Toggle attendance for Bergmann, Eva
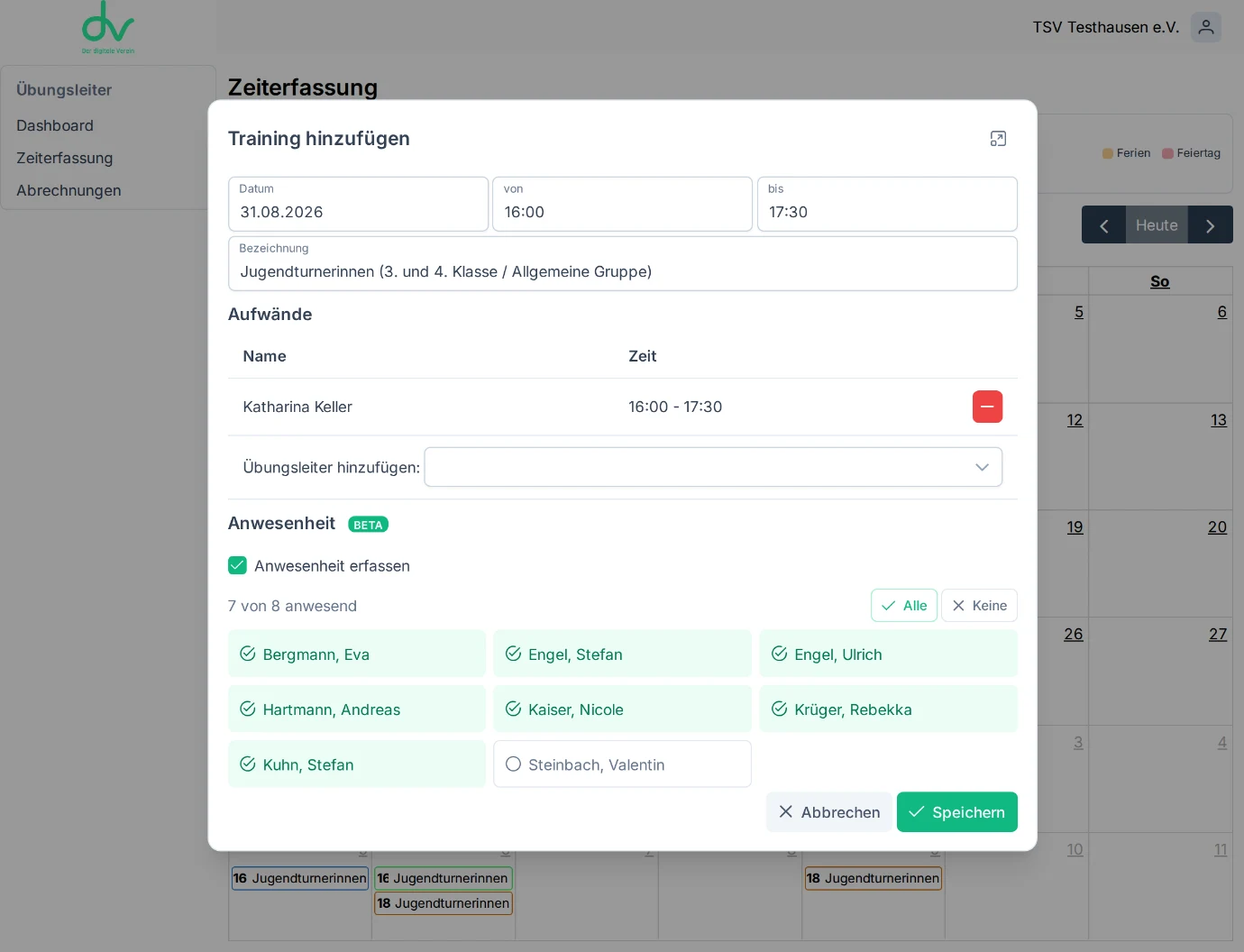 (357, 654)
